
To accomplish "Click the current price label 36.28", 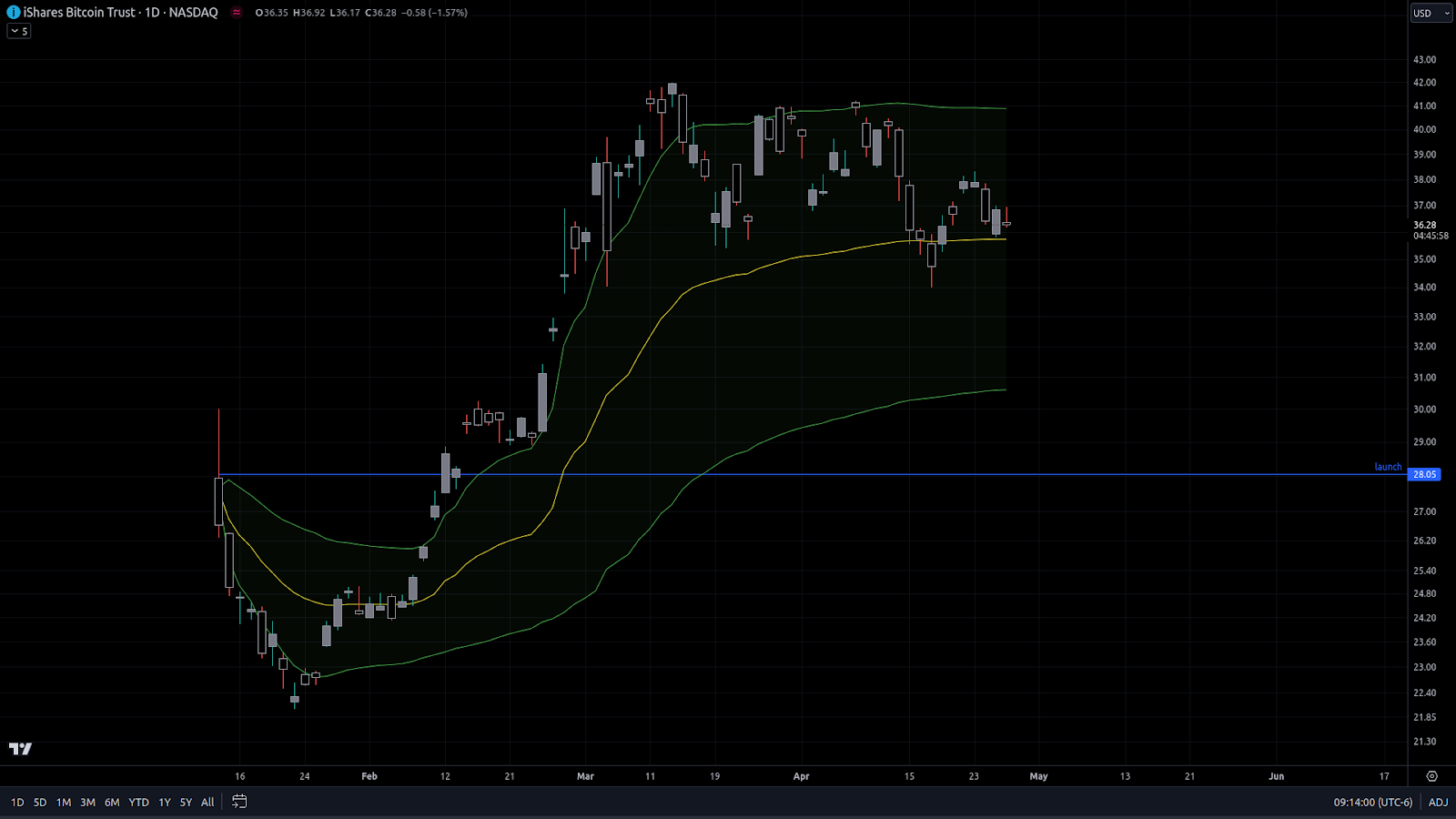I will pyautogui.click(x=1425, y=225).
